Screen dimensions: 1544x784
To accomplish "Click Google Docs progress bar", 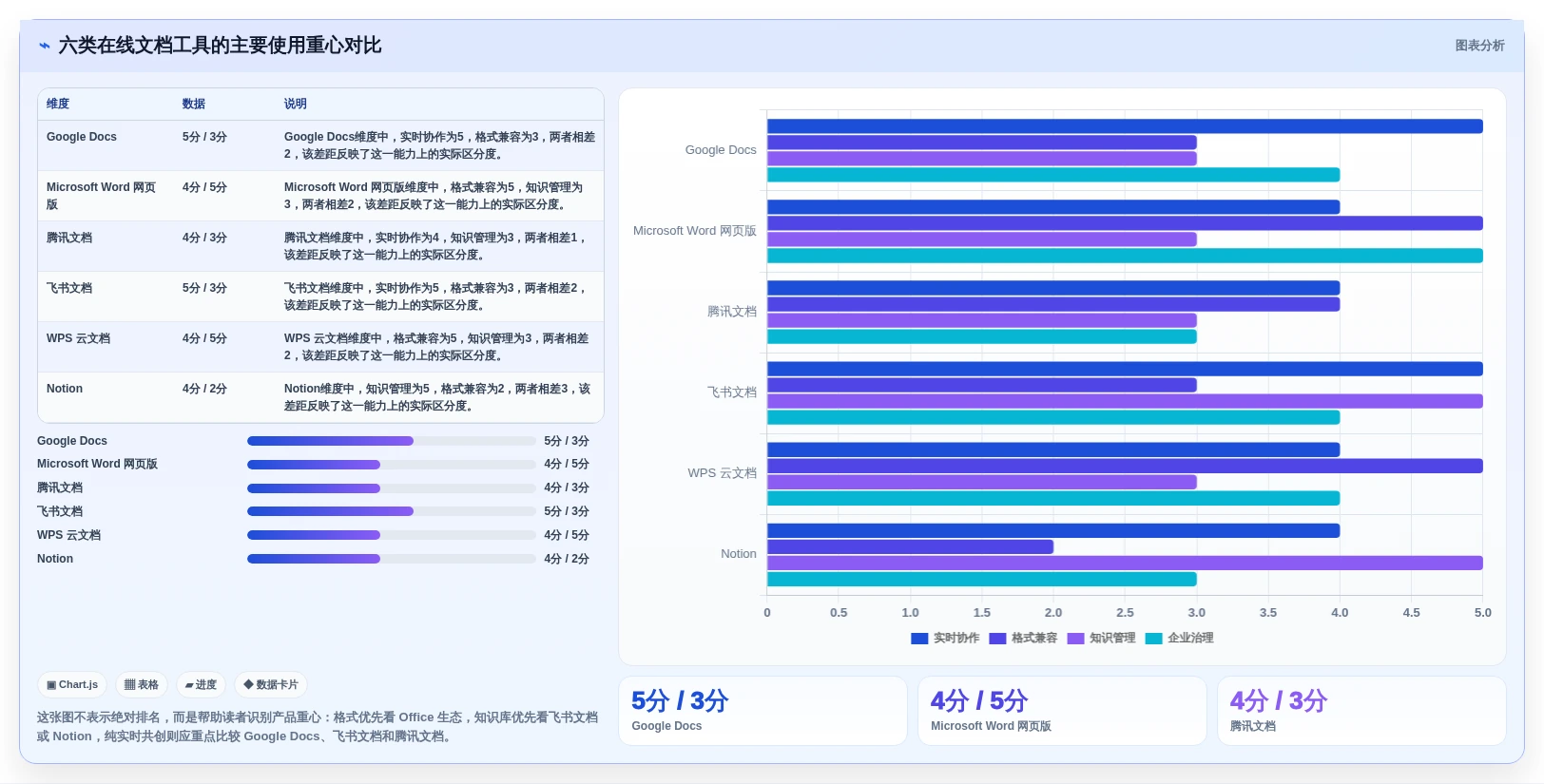I will coord(392,441).
